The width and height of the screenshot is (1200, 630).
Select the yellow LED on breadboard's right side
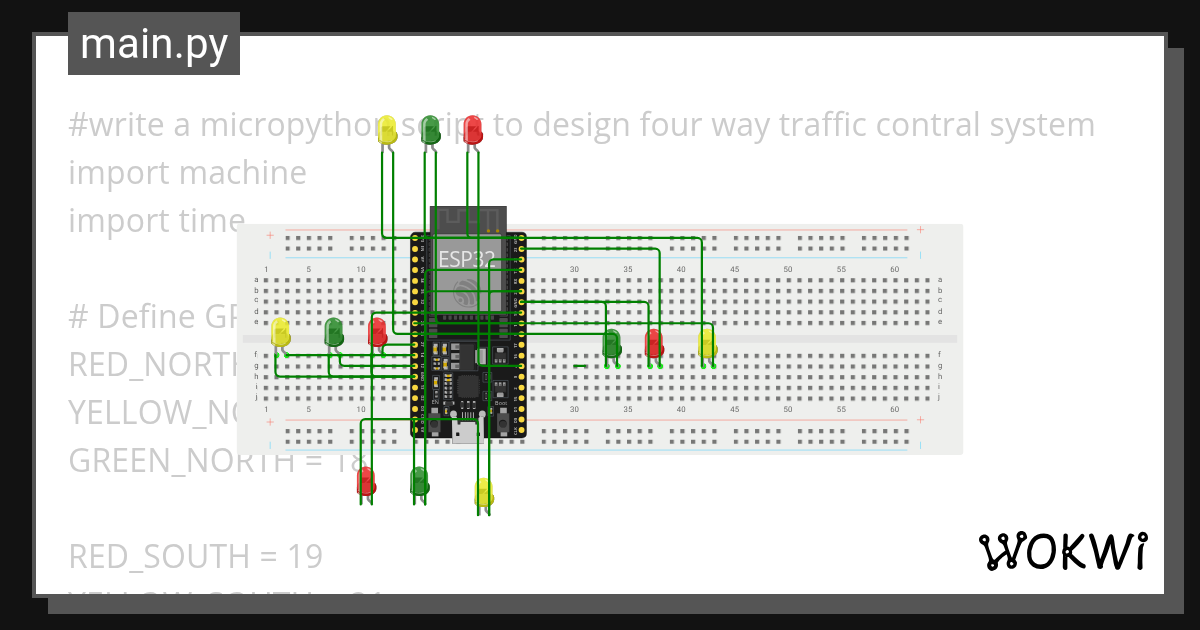pyautogui.click(x=707, y=344)
